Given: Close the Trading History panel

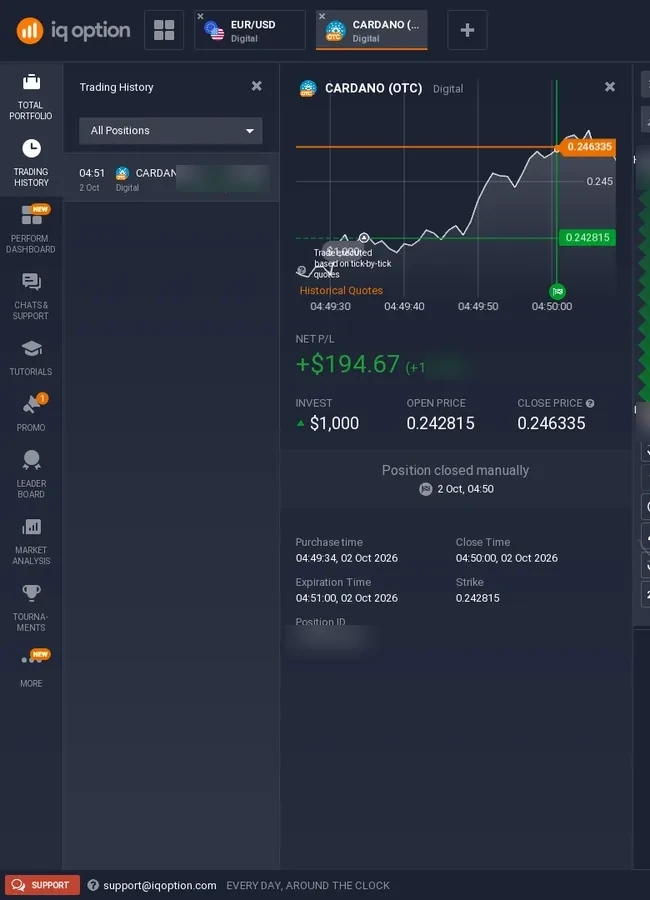Looking at the screenshot, I should tap(257, 86).
